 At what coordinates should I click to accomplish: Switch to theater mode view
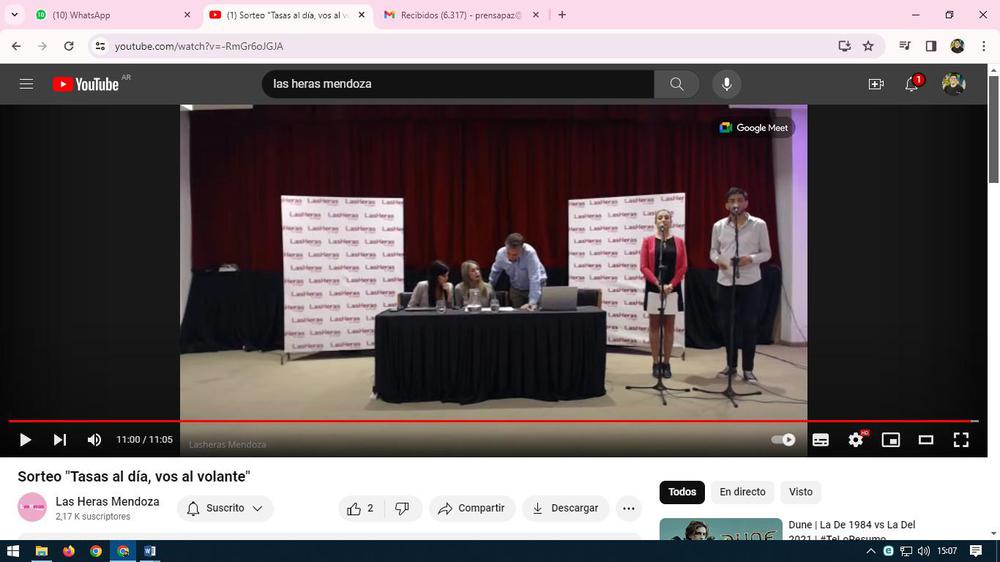[926, 440]
